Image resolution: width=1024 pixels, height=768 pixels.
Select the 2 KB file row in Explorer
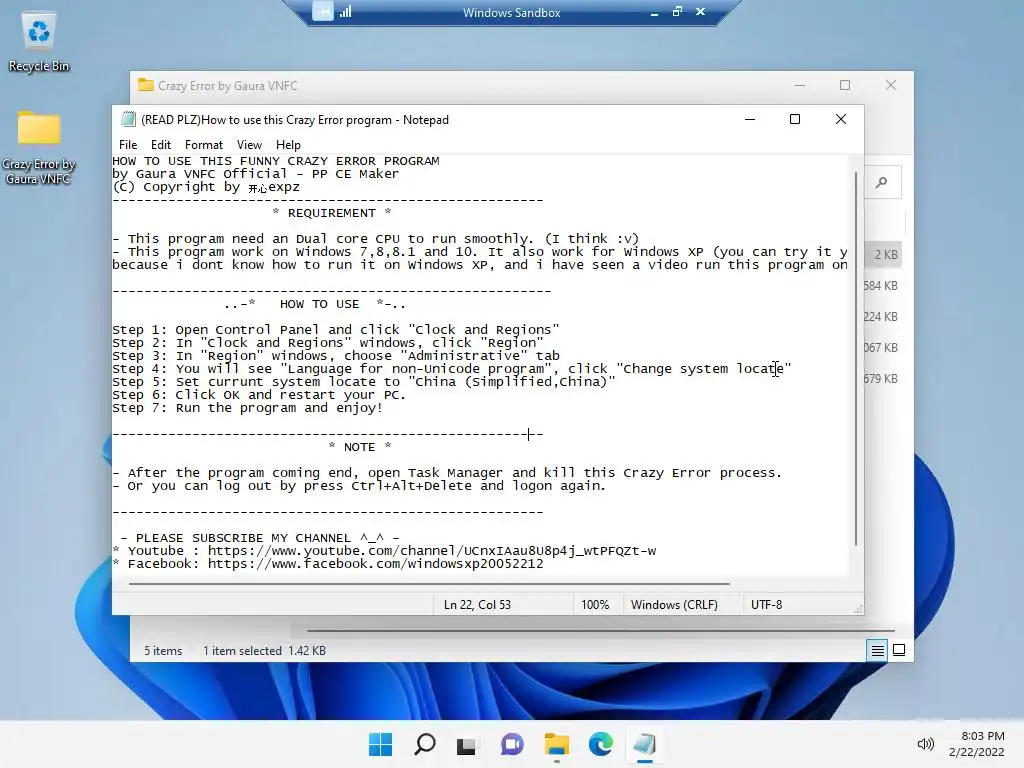(x=883, y=255)
